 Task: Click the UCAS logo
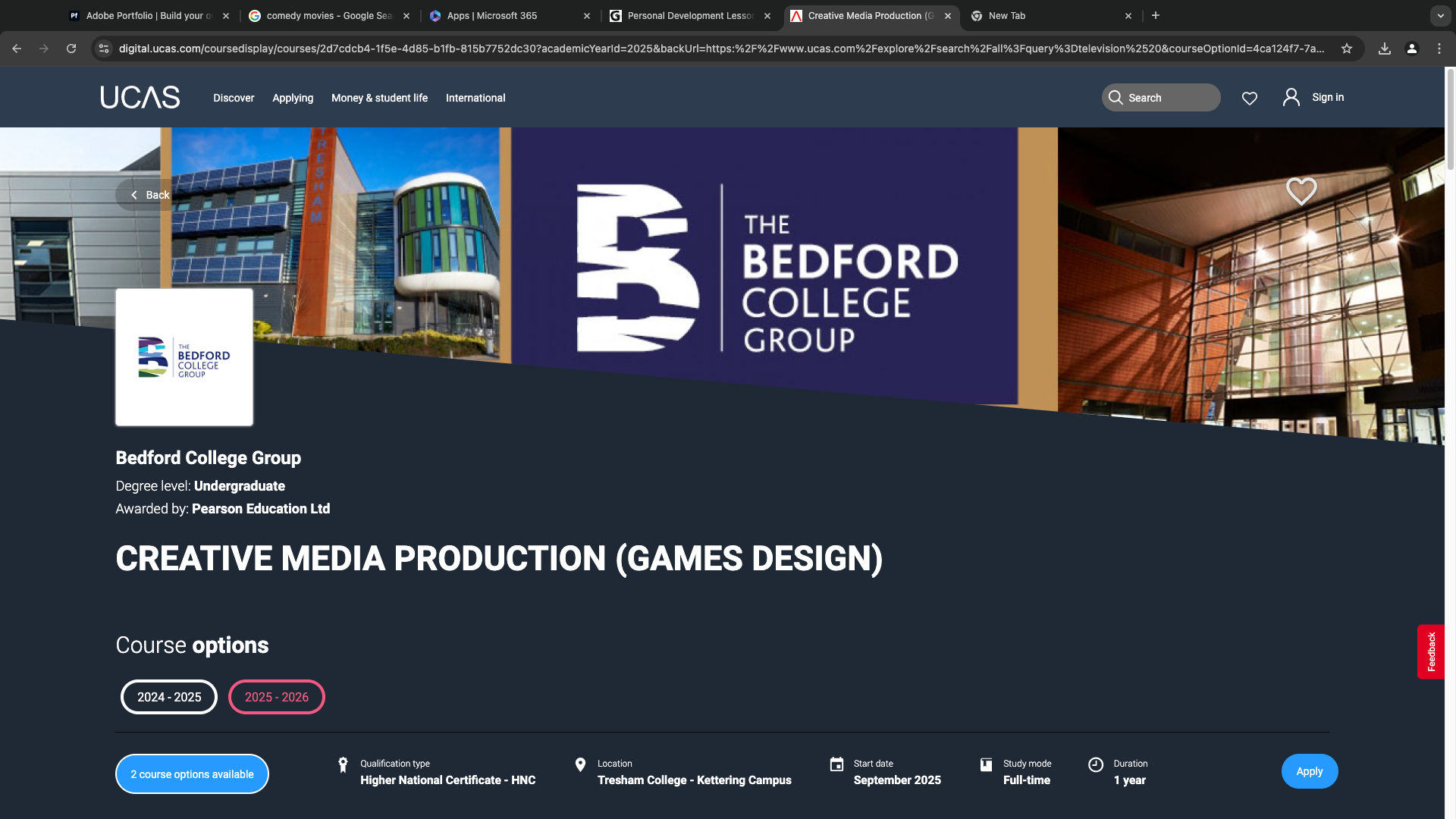[x=140, y=97]
